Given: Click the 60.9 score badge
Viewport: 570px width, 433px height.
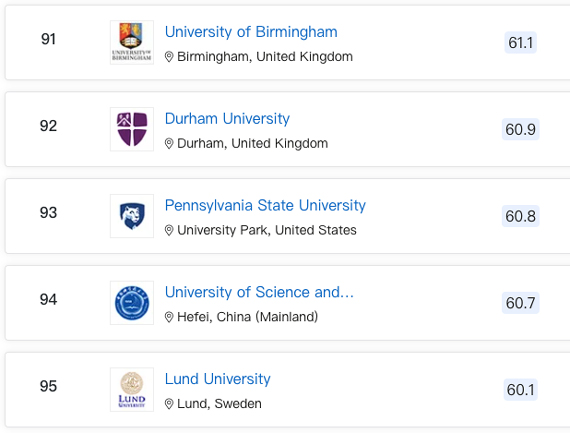Looking at the screenshot, I should click(x=521, y=129).
